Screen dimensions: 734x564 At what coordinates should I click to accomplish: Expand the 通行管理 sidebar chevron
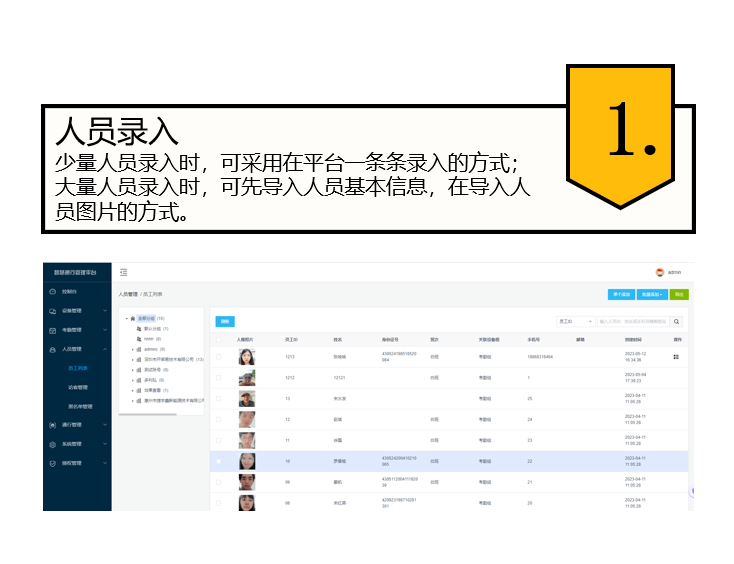pos(105,425)
